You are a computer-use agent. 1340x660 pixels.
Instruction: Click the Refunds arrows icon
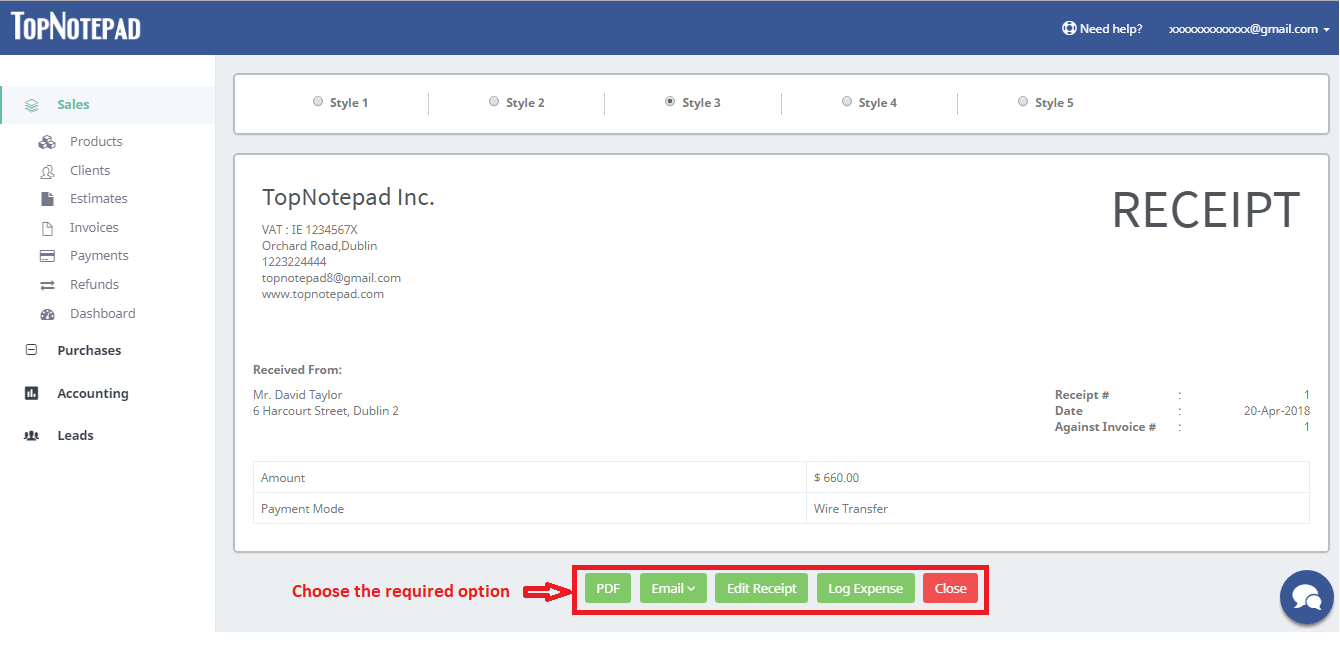(x=46, y=285)
